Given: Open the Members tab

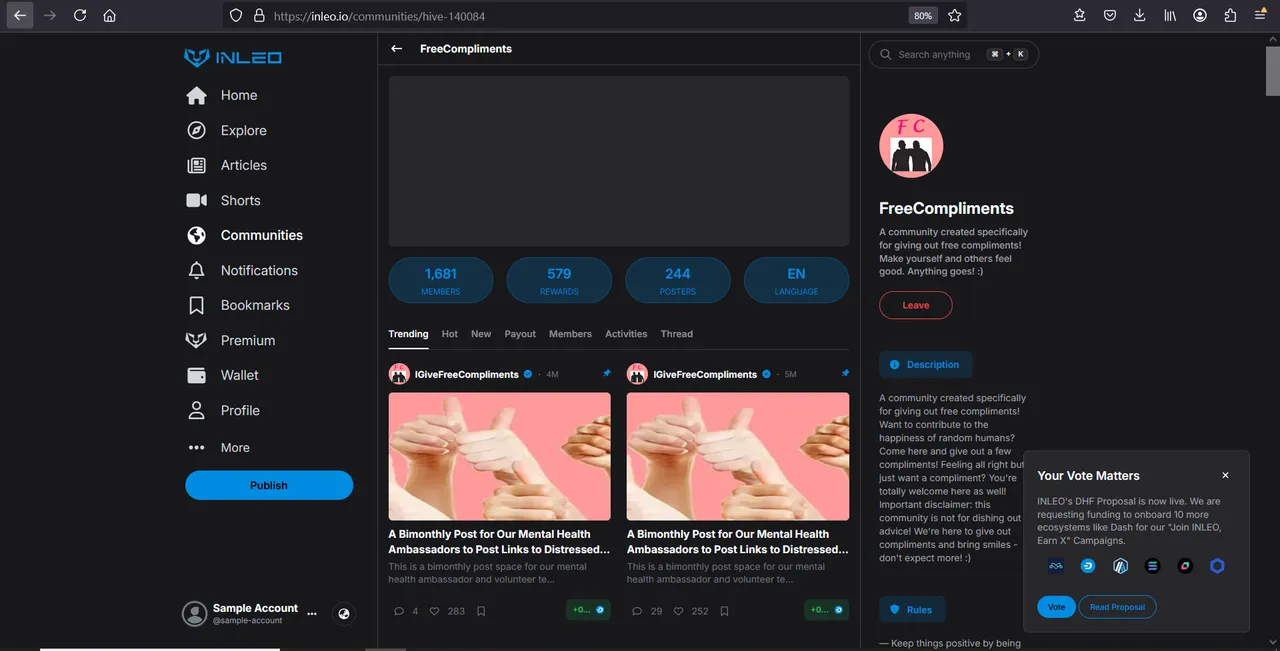Looking at the screenshot, I should (x=570, y=334).
